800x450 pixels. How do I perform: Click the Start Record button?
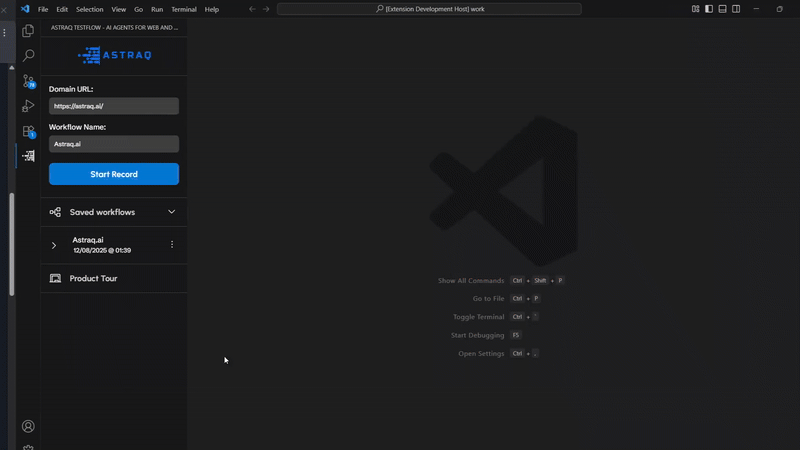(114, 174)
